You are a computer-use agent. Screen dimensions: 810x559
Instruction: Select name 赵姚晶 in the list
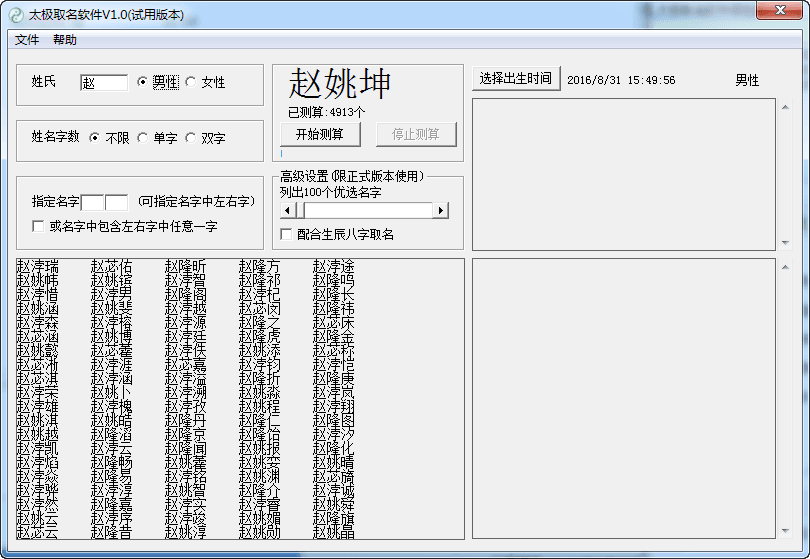(x=334, y=532)
